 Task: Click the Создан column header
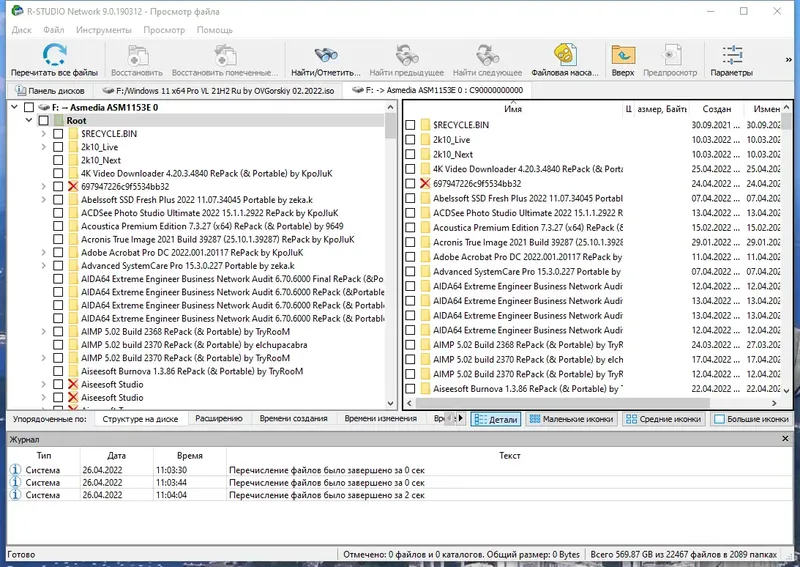(716, 109)
